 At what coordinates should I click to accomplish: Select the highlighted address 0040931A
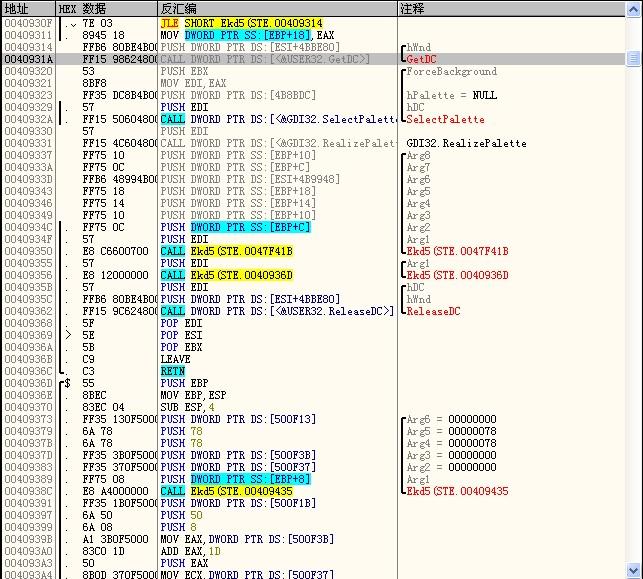(26, 59)
